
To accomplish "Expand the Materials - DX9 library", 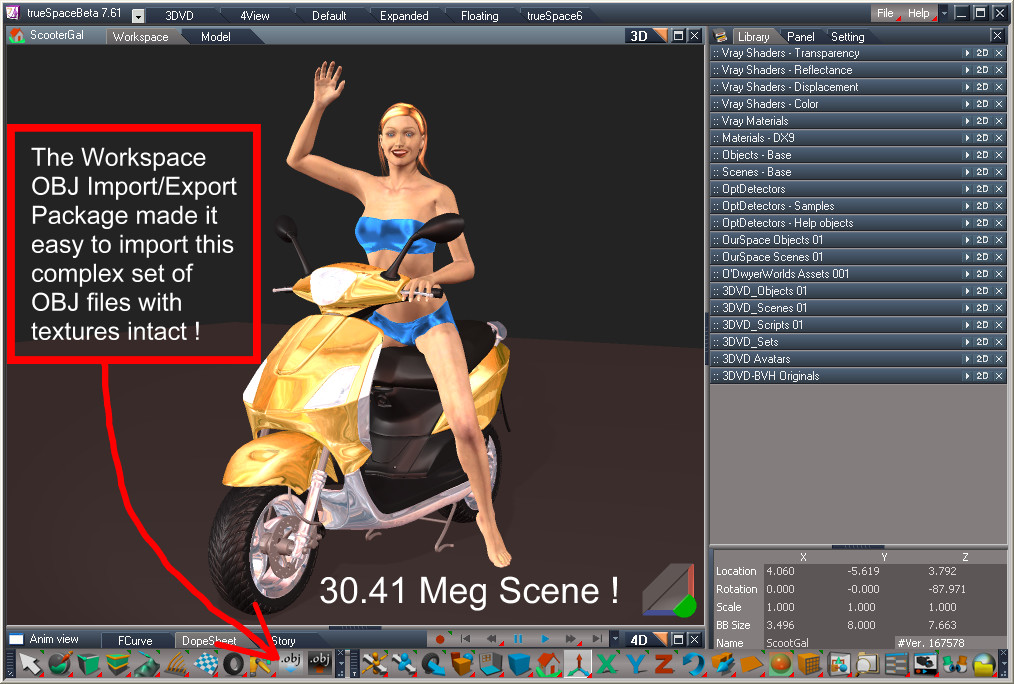I will point(967,138).
